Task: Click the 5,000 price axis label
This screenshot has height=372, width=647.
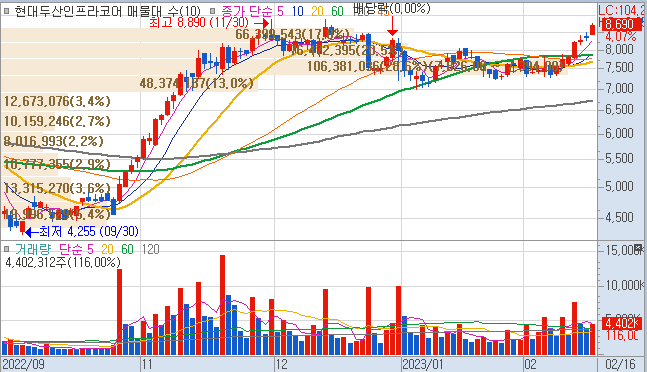Action: pos(619,186)
